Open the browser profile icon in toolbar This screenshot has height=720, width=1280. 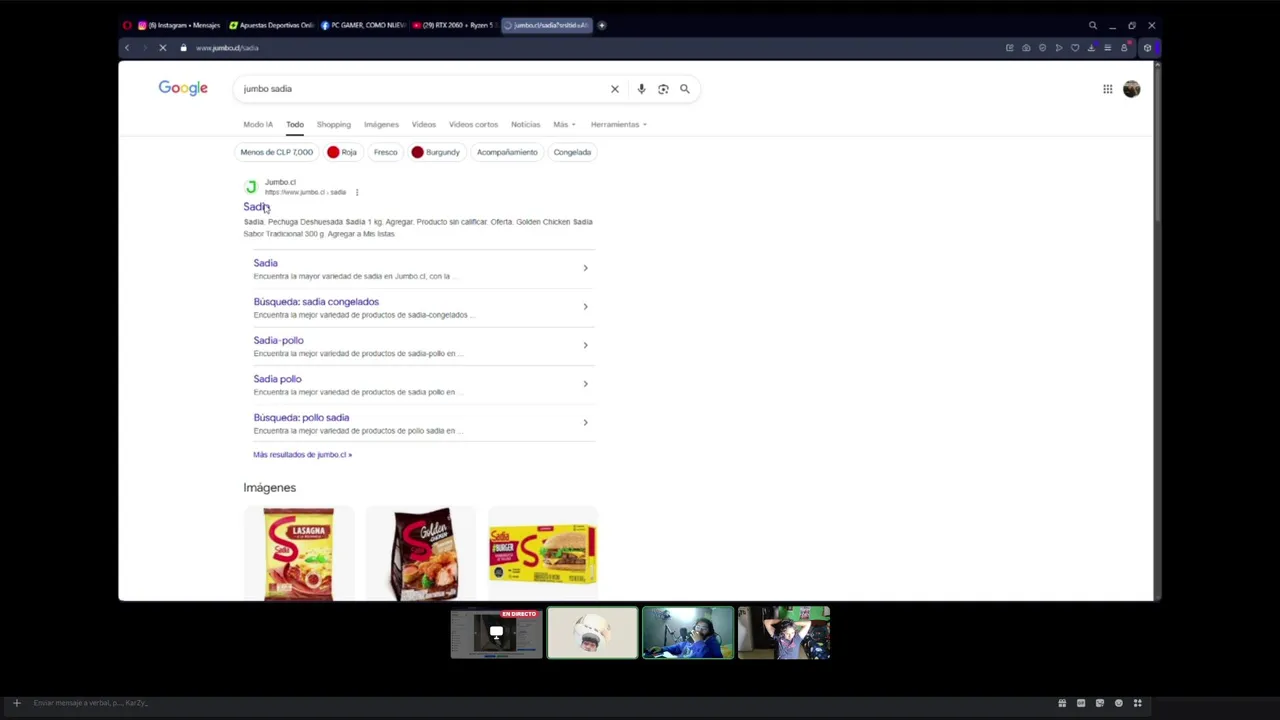(1124, 48)
